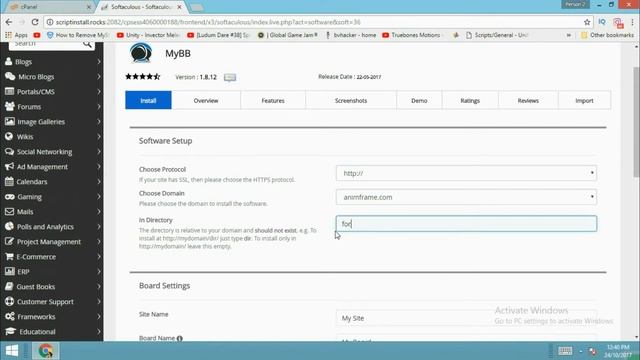
Task: Switch to the Demo tab
Action: point(419,100)
